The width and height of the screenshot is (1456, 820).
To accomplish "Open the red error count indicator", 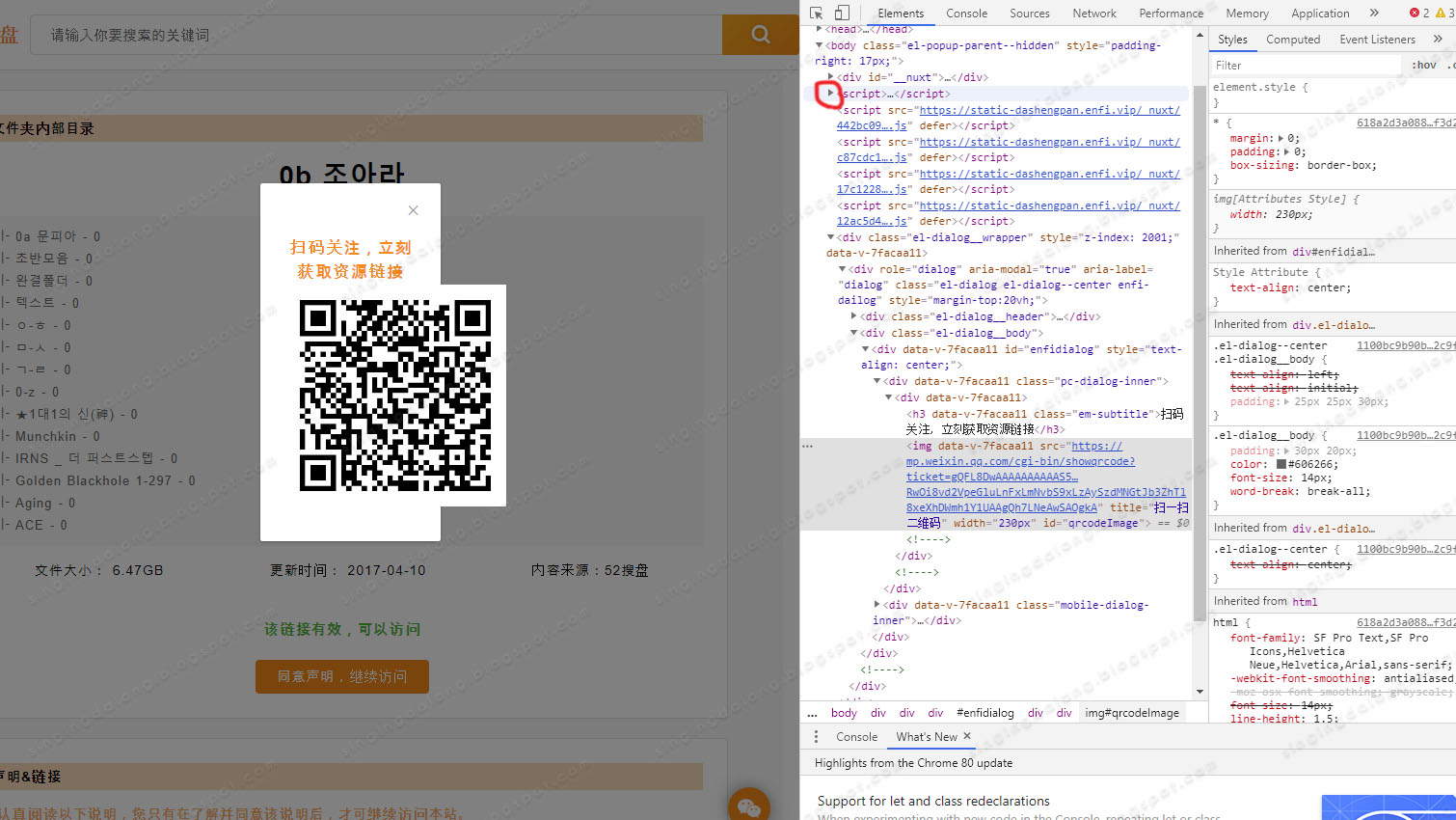I will pyautogui.click(x=1419, y=13).
